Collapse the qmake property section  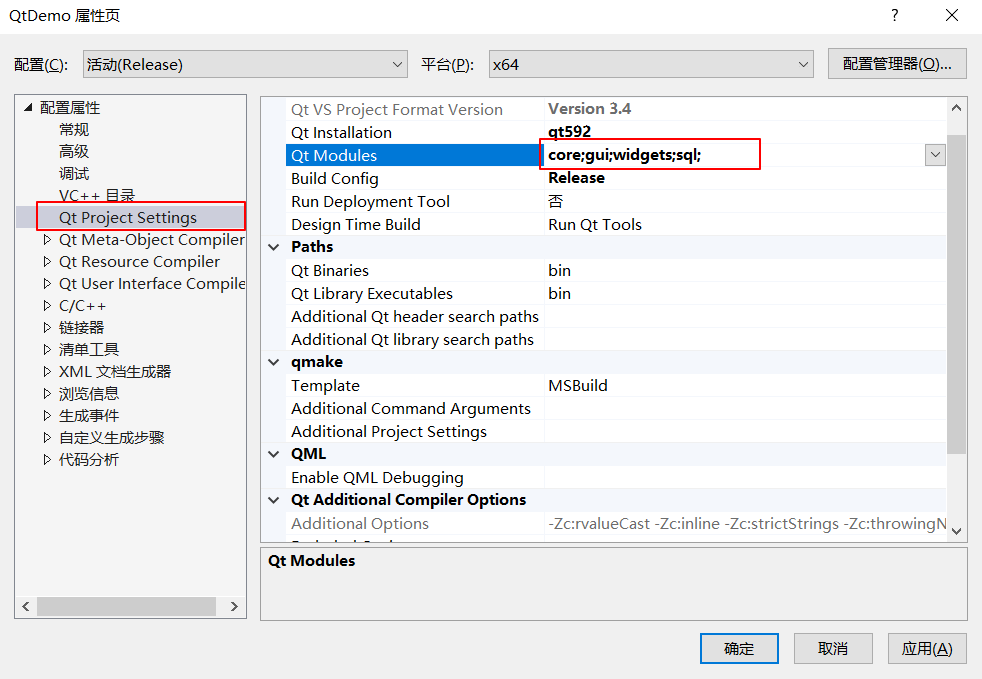point(274,362)
